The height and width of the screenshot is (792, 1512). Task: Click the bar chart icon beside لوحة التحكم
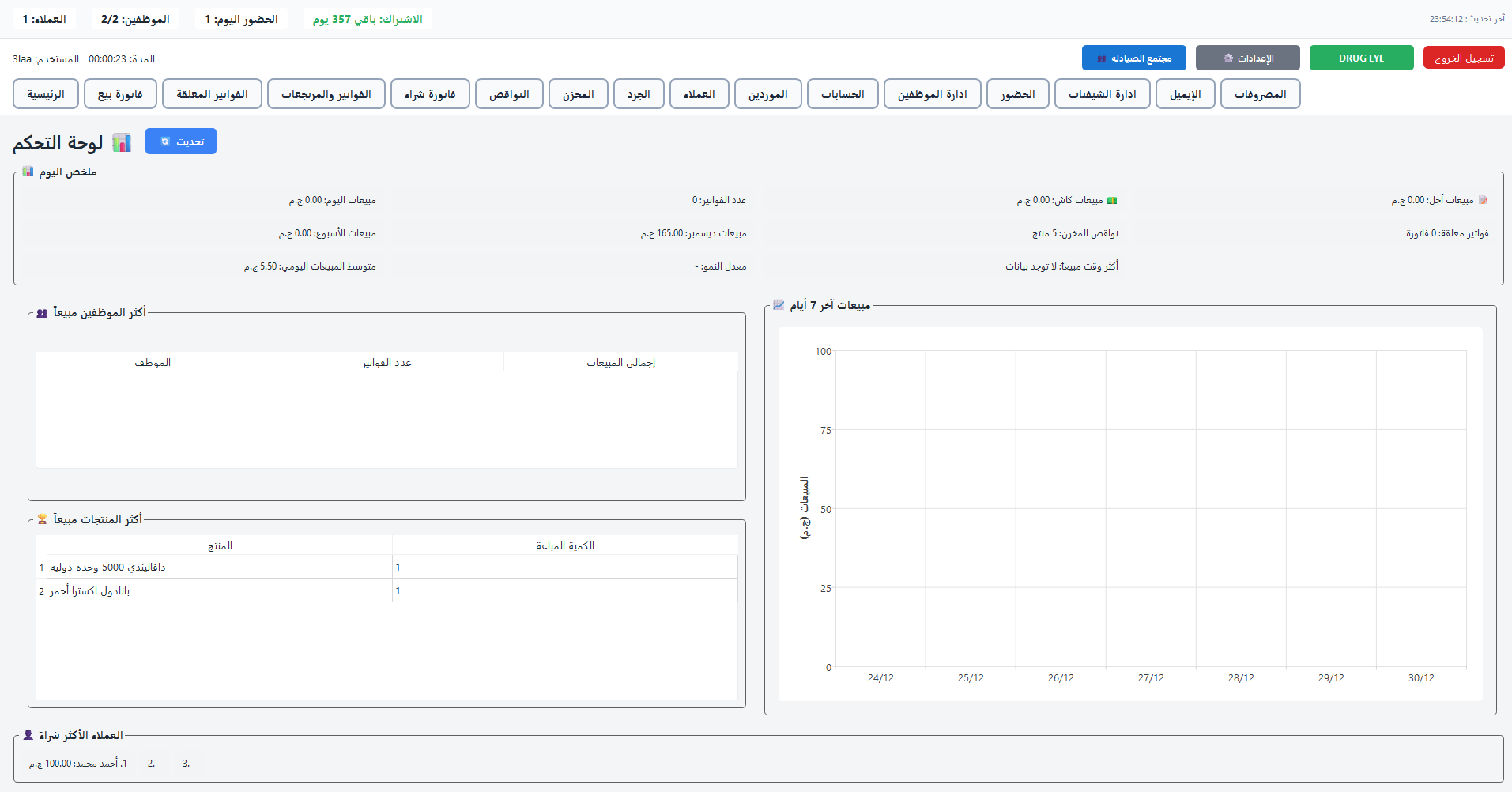pos(122,142)
